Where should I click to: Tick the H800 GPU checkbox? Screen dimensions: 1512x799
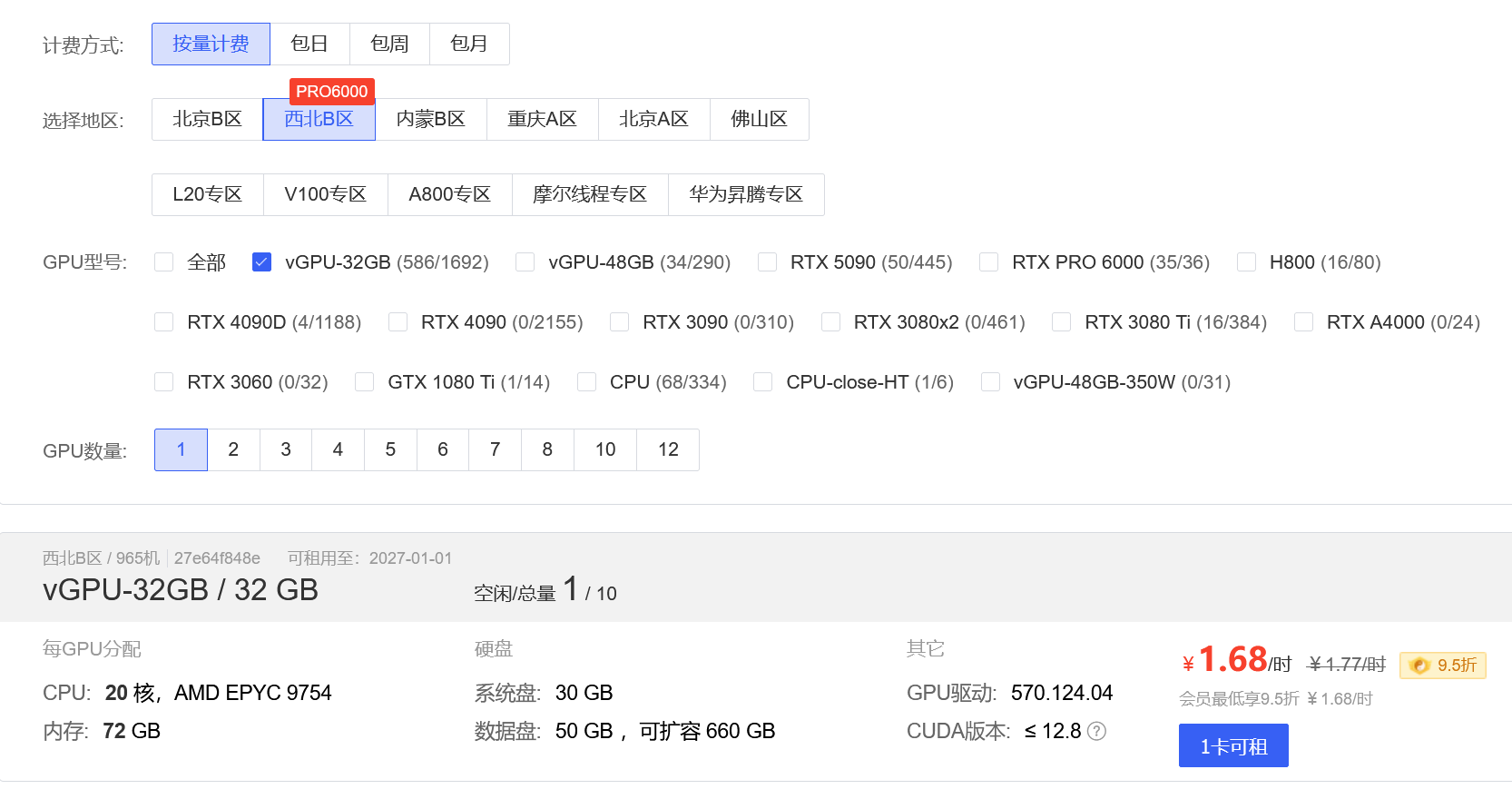pos(1247,262)
